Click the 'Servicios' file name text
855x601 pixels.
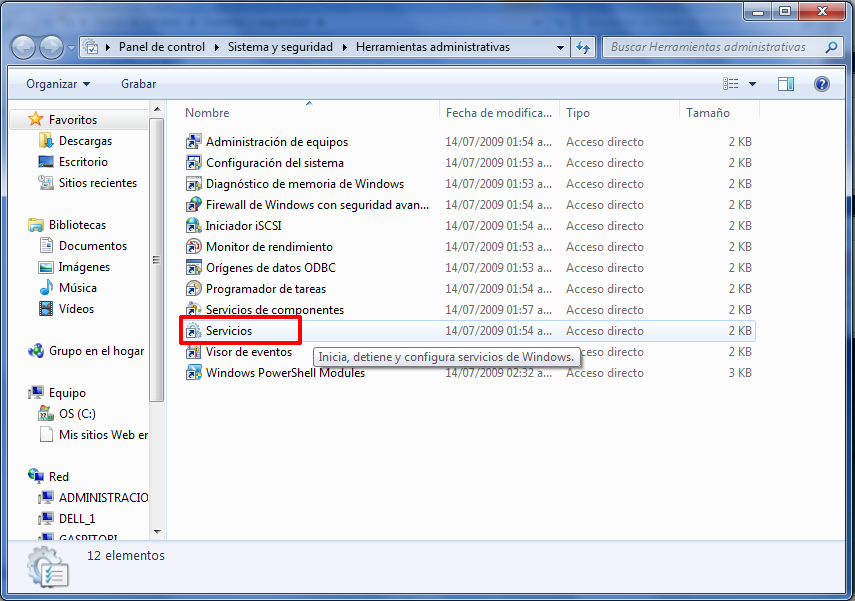[229, 330]
